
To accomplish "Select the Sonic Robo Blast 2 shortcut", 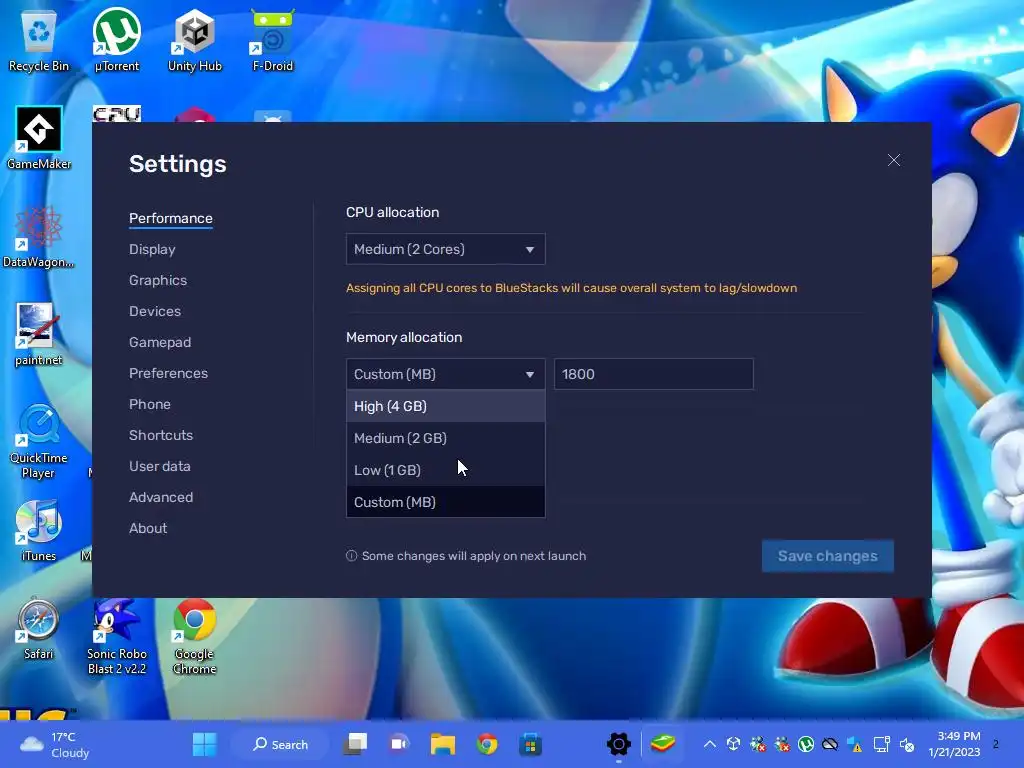I will click(116, 637).
